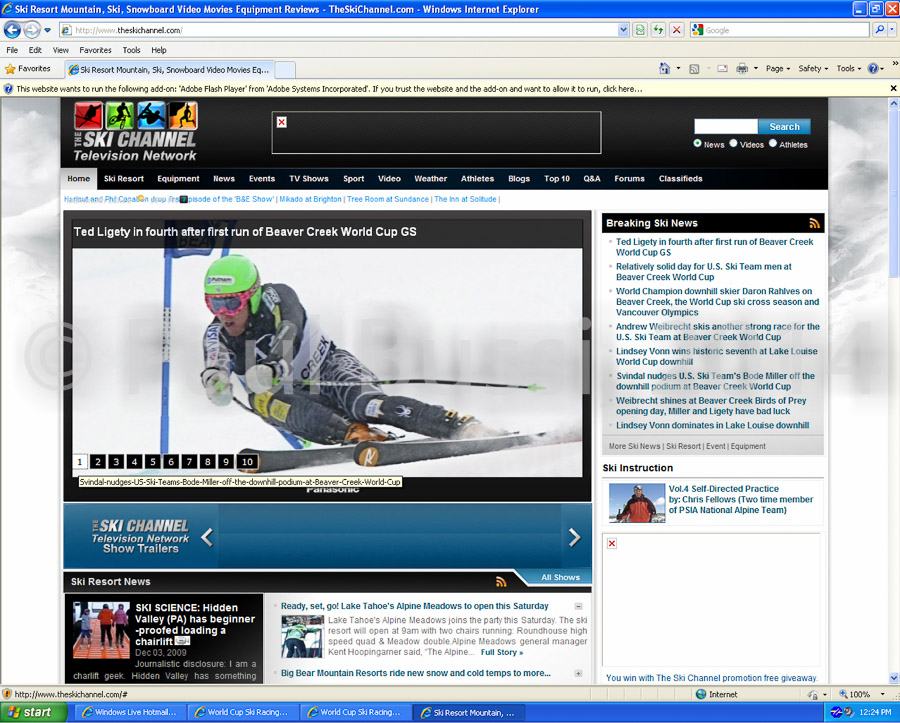
Task: Open the address bar URL dropdown
Action: pyautogui.click(x=623, y=30)
